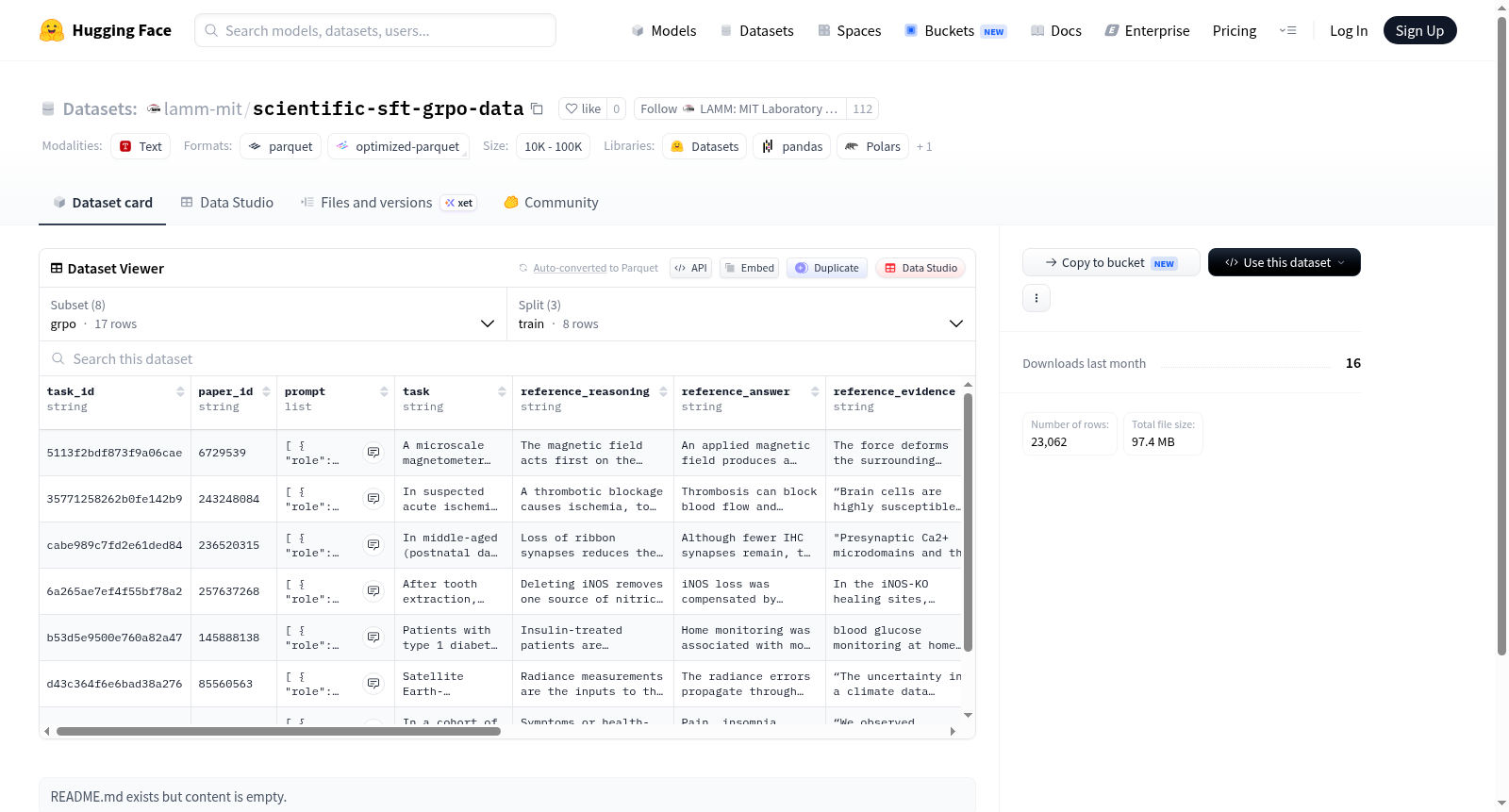The image size is (1509, 812).
Task: Like the dataset with the heart button
Action: coord(583,109)
